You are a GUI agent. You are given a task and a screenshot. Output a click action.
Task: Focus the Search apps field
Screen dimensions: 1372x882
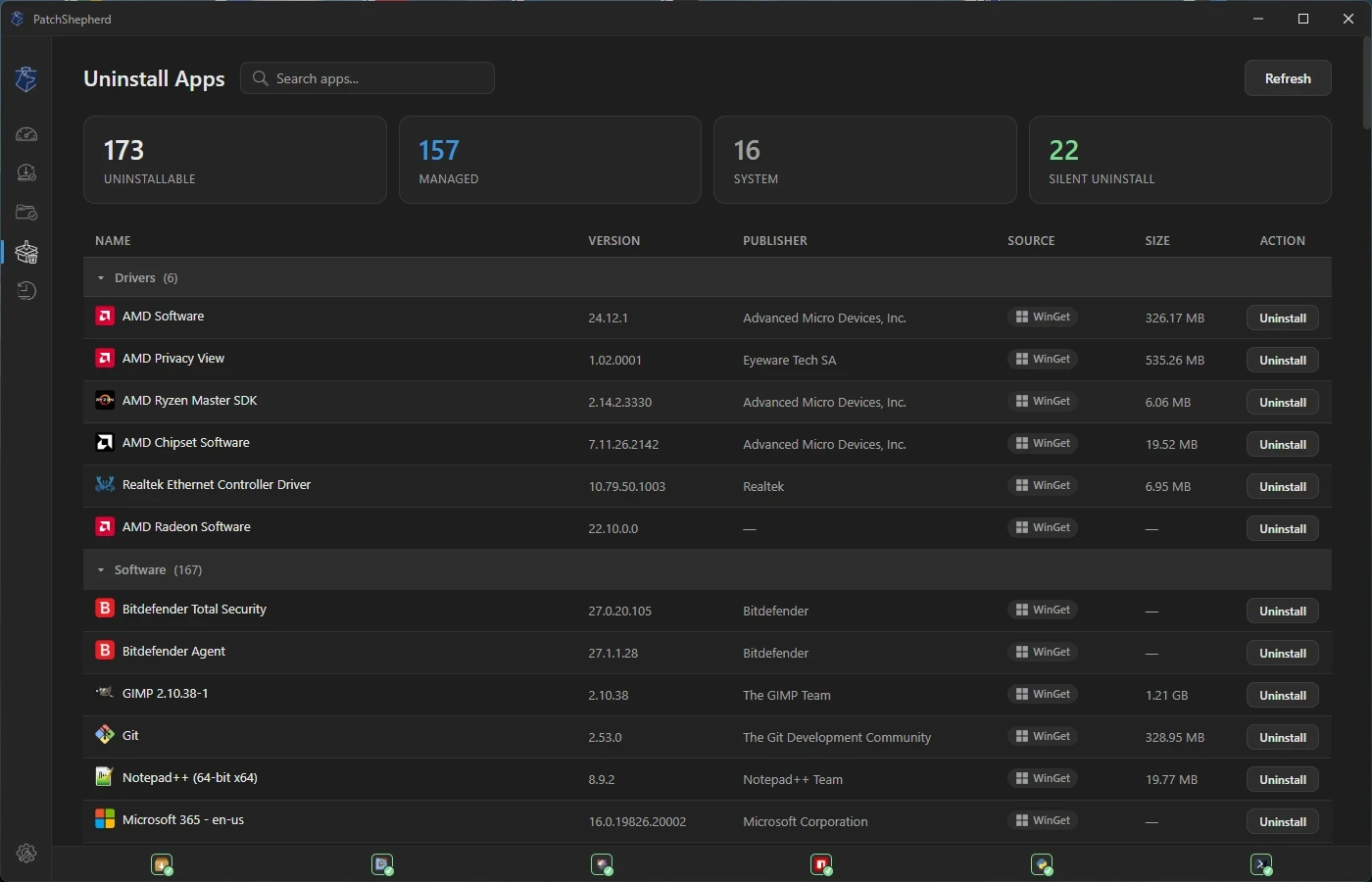click(367, 78)
